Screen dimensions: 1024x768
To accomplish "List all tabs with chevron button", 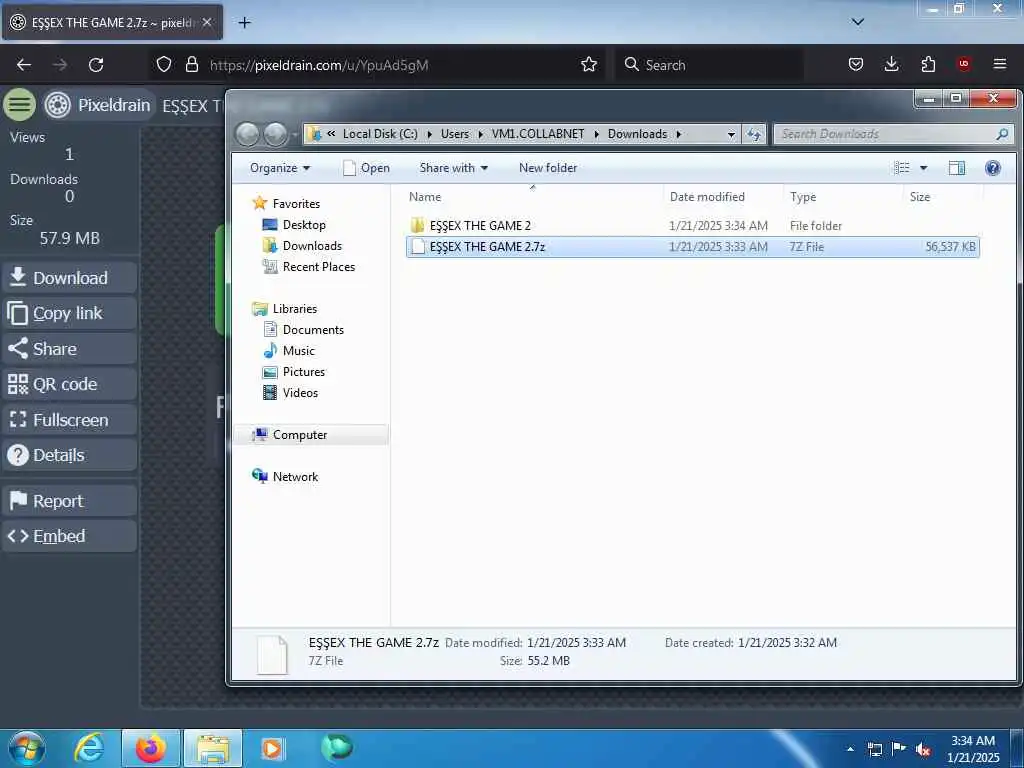I will (858, 22).
